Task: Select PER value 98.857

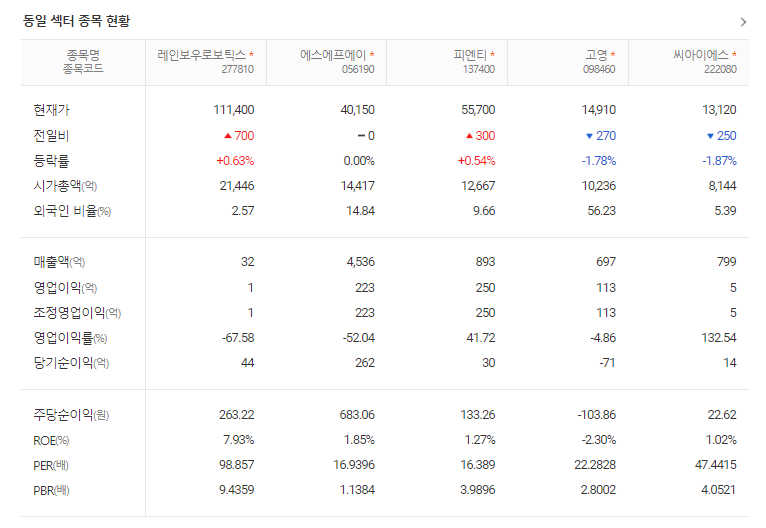Action: [236, 465]
